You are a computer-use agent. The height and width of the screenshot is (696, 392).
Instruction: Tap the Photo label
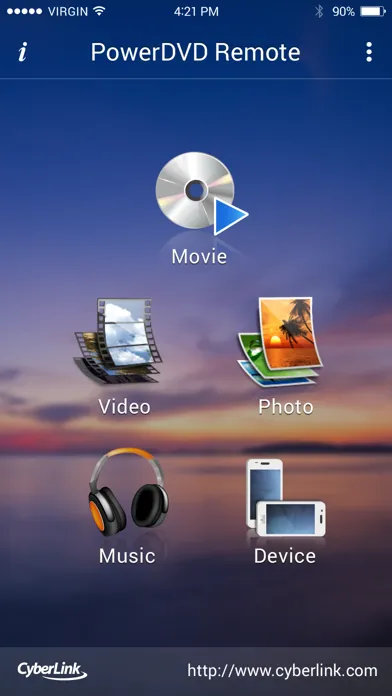[286, 407]
